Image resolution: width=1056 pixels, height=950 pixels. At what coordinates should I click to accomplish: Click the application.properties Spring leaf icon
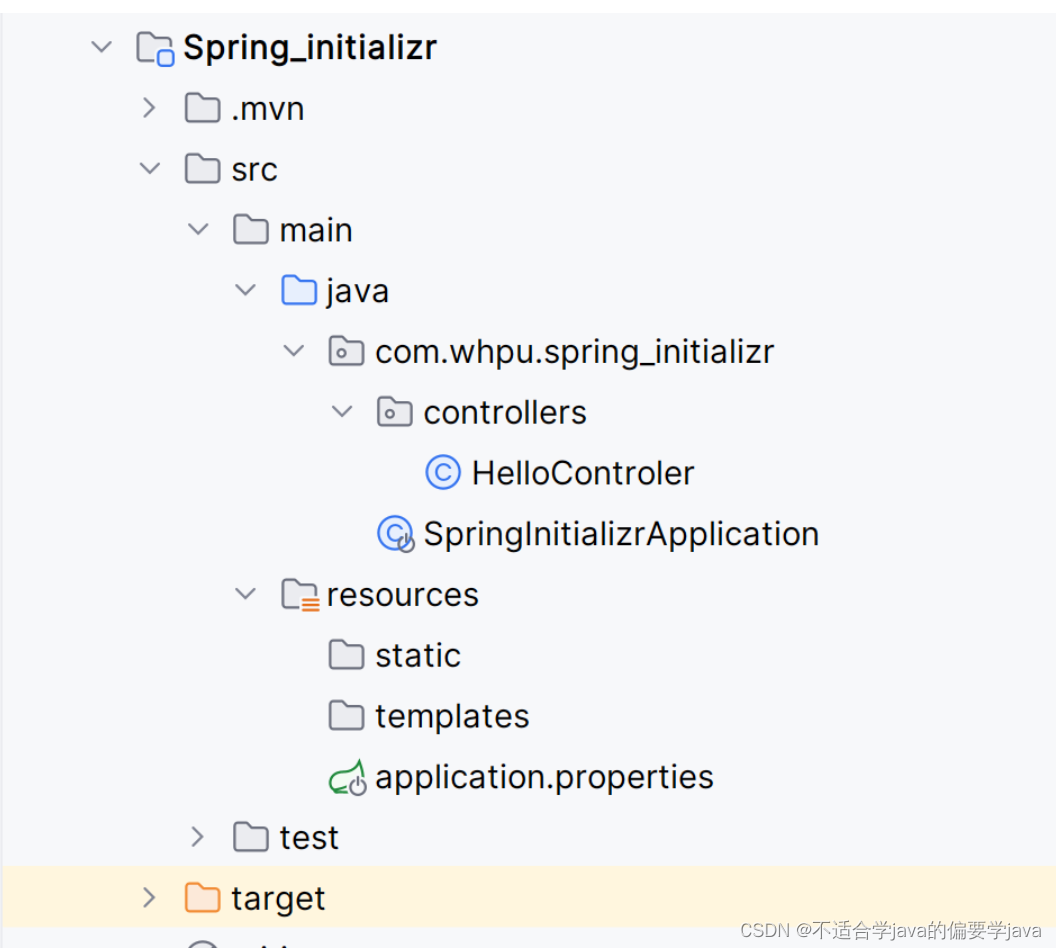tap(348, 778)
